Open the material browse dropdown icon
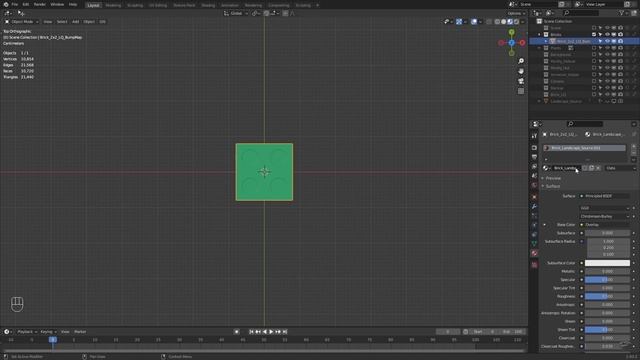 click(x=546, y=168)
